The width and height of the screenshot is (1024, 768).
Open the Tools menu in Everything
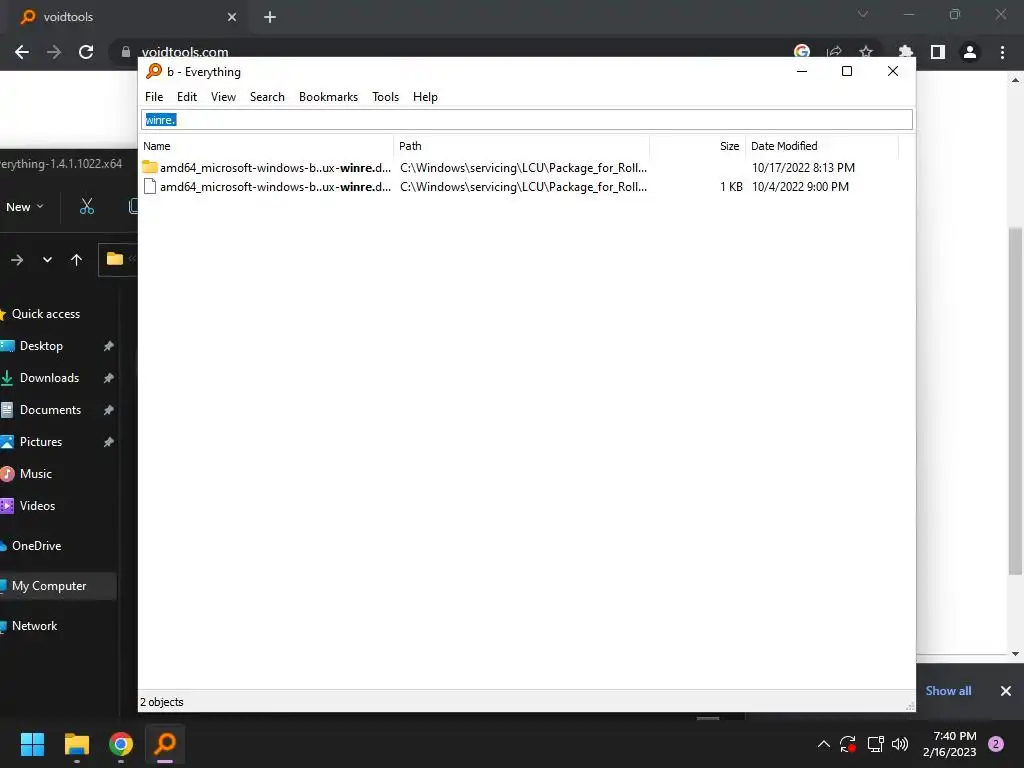coord(385,97)
